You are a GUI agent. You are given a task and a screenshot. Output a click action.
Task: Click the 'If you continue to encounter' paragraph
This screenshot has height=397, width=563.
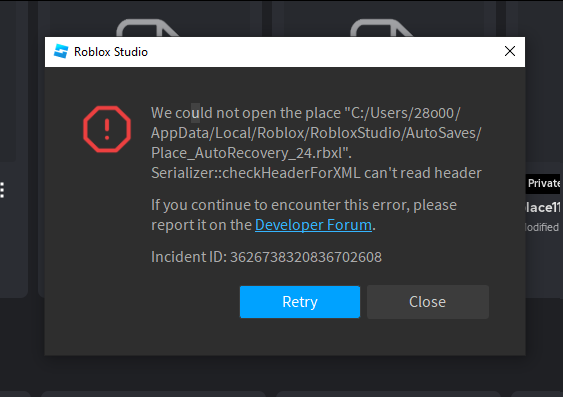click(304, 215)
